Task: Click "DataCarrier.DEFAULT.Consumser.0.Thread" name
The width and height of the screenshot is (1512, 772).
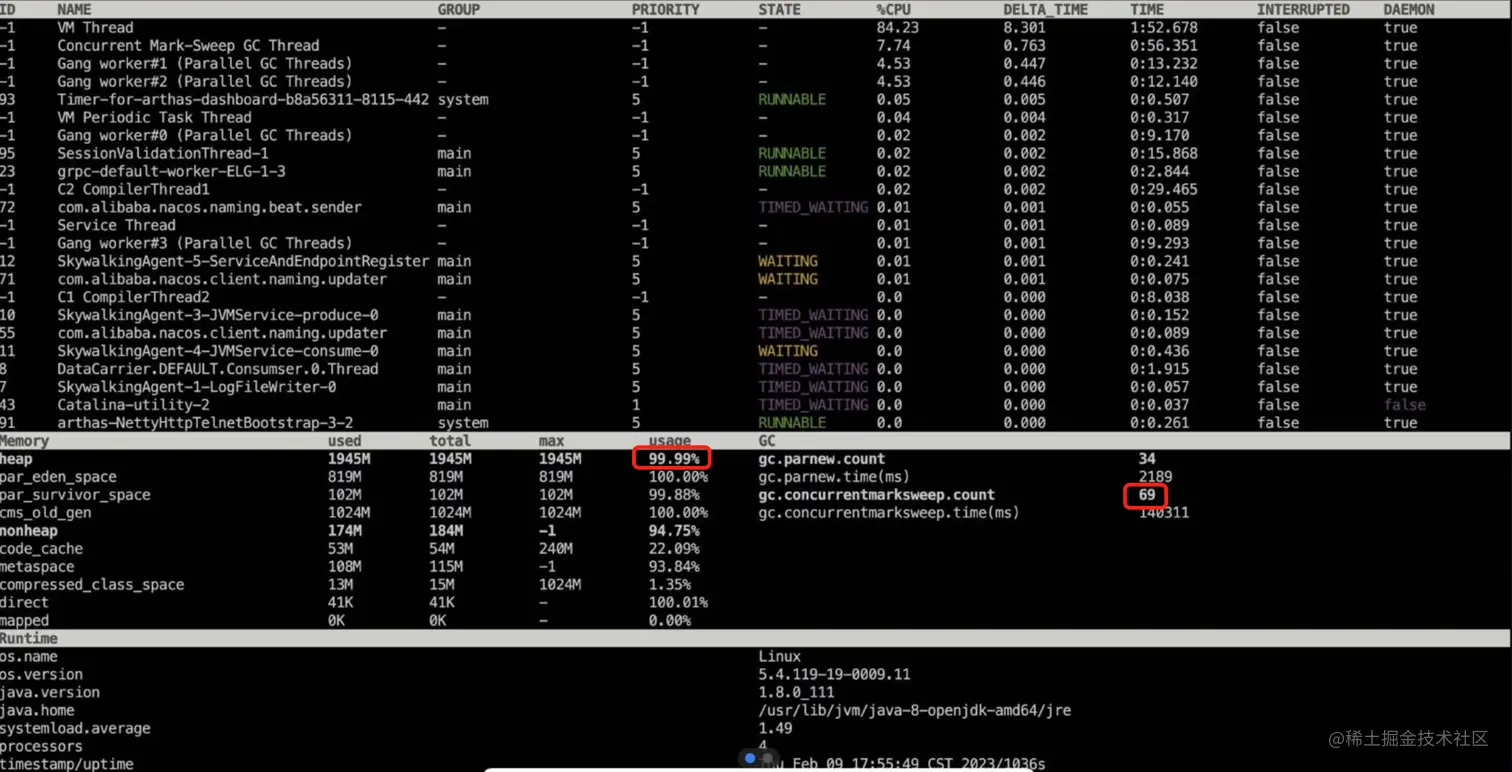Action: click(x=217, y=369)
